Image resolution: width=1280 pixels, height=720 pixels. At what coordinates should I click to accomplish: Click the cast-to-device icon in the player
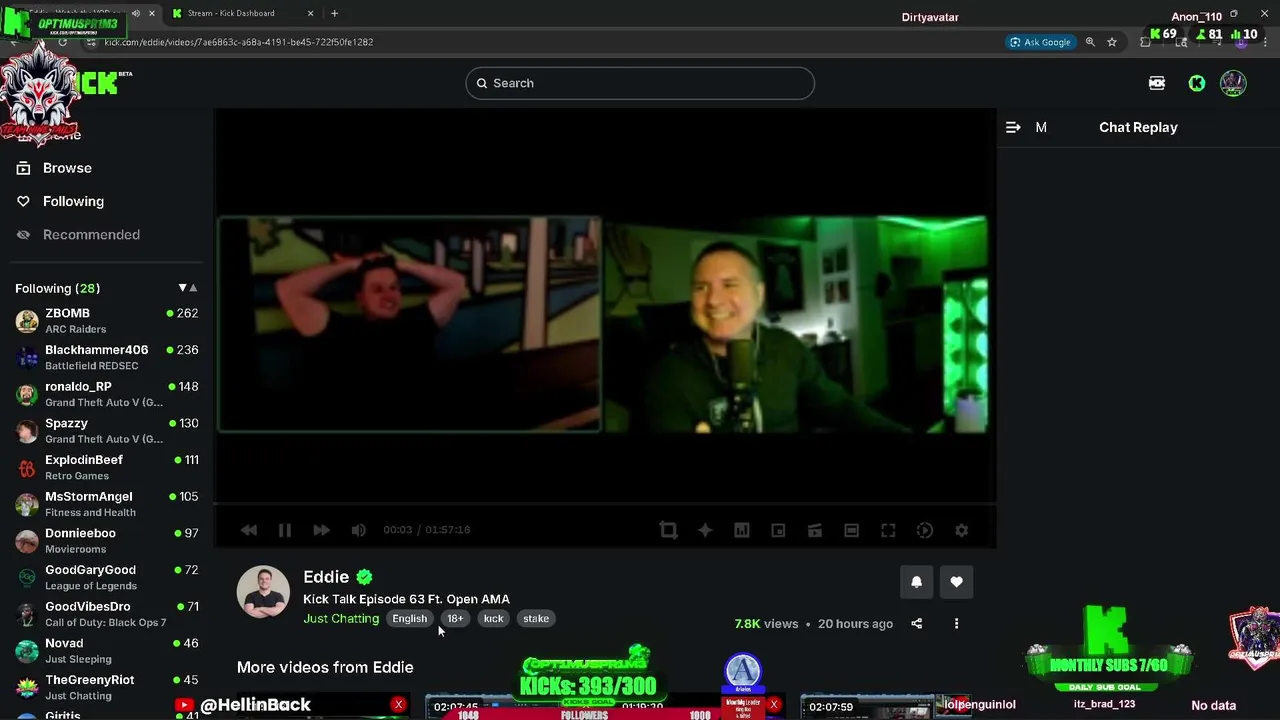[x=815, y=530]
